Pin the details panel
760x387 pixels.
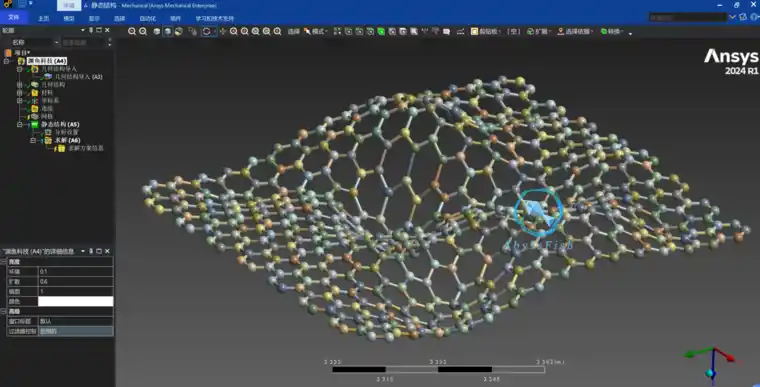coord(91,251)
